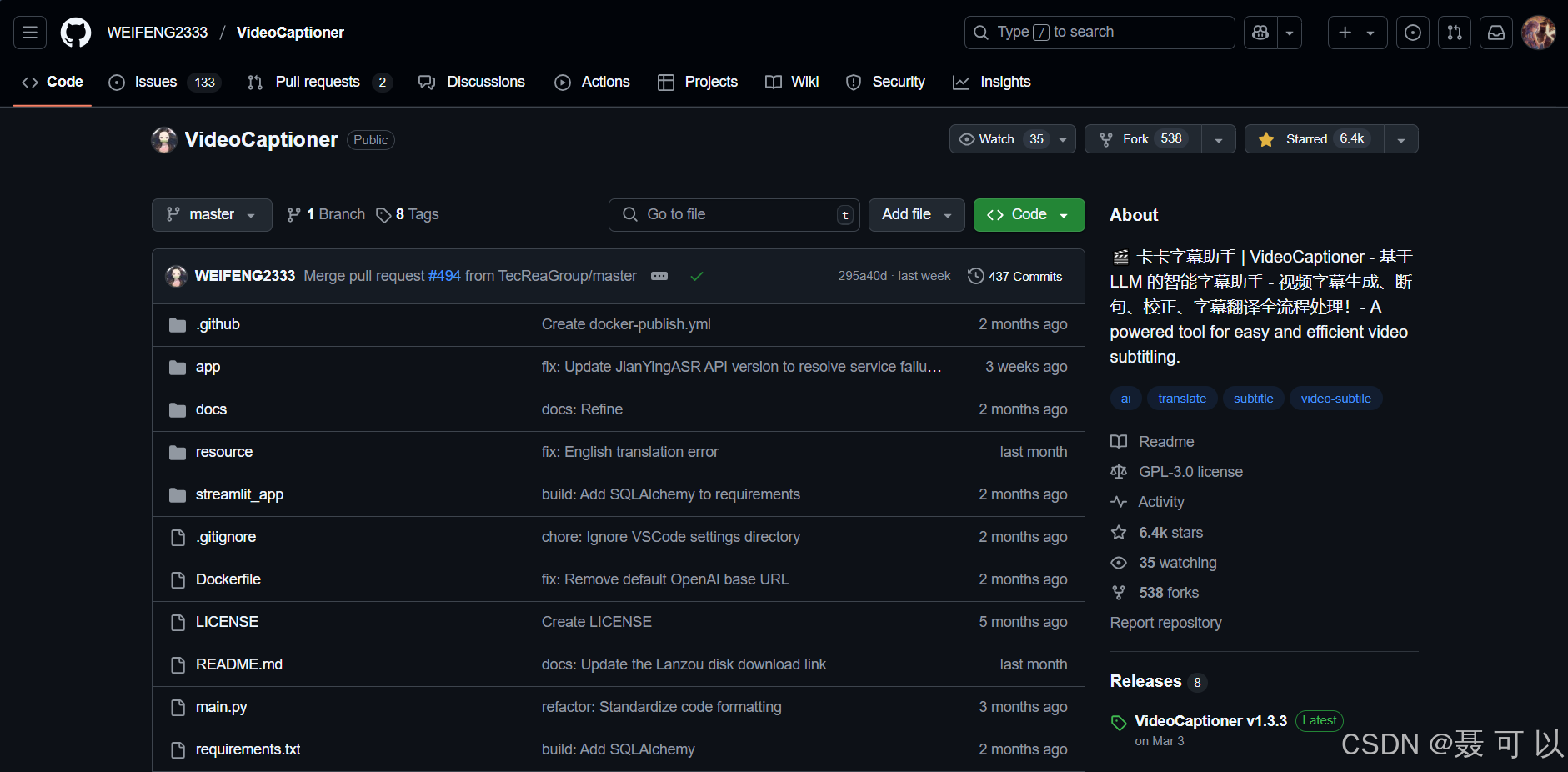
Task: Toggle the Starred button
Action: [1315, 139]
